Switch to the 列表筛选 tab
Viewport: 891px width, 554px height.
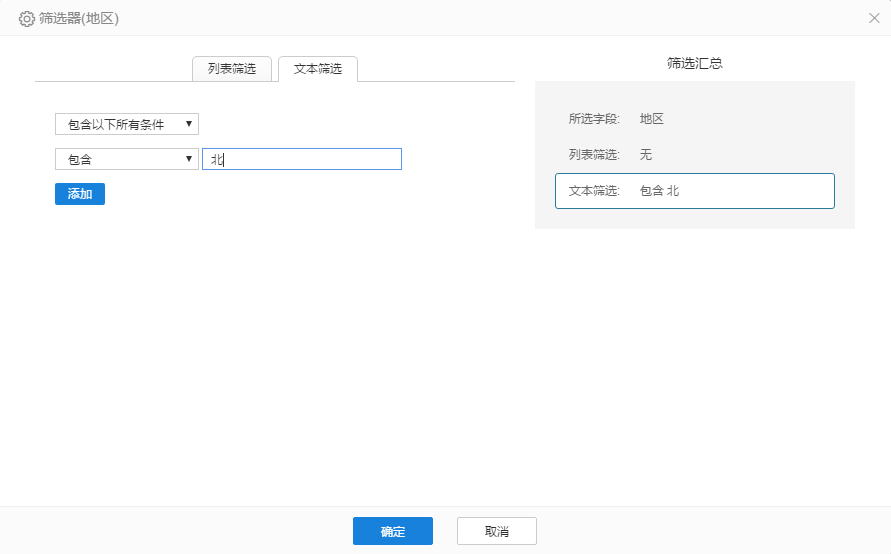point(231,69)
